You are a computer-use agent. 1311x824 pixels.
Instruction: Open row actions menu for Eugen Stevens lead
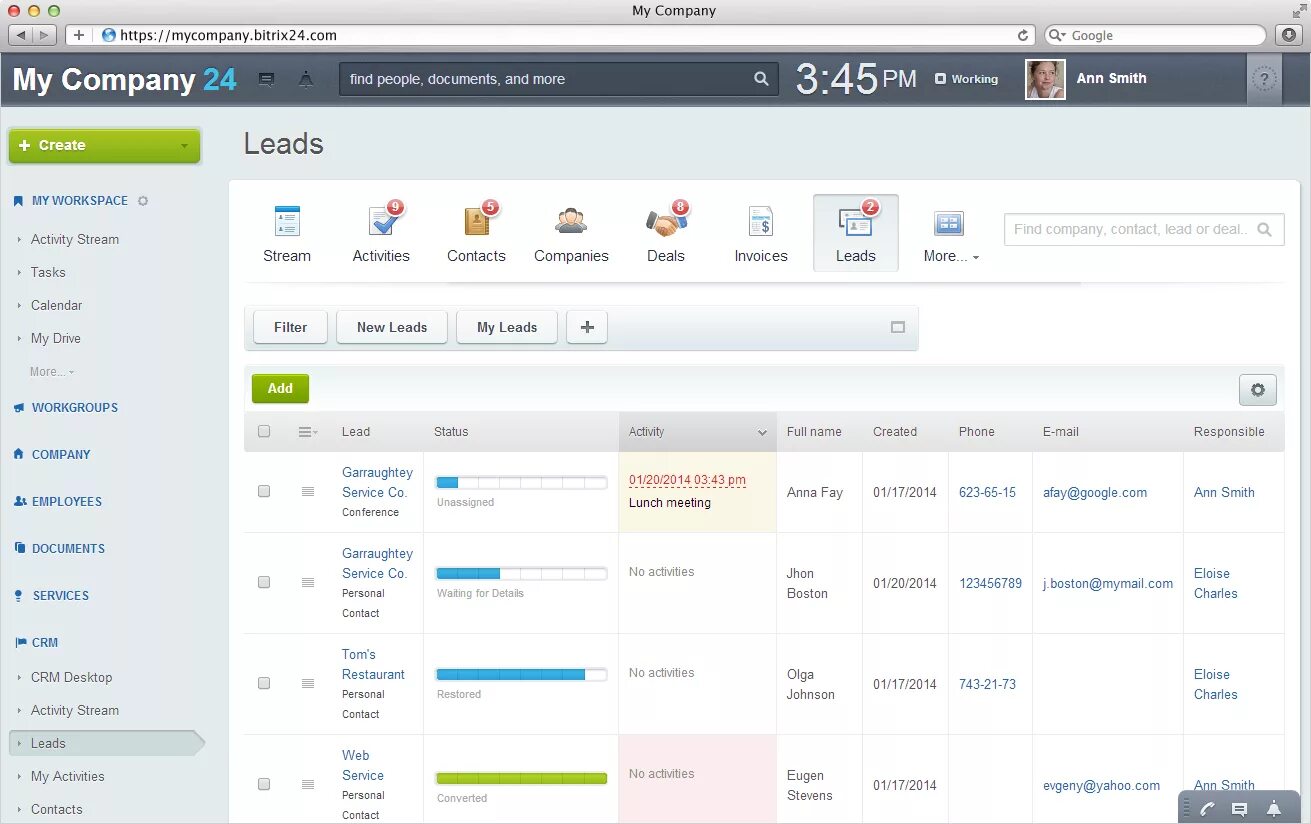click(308, 785)
